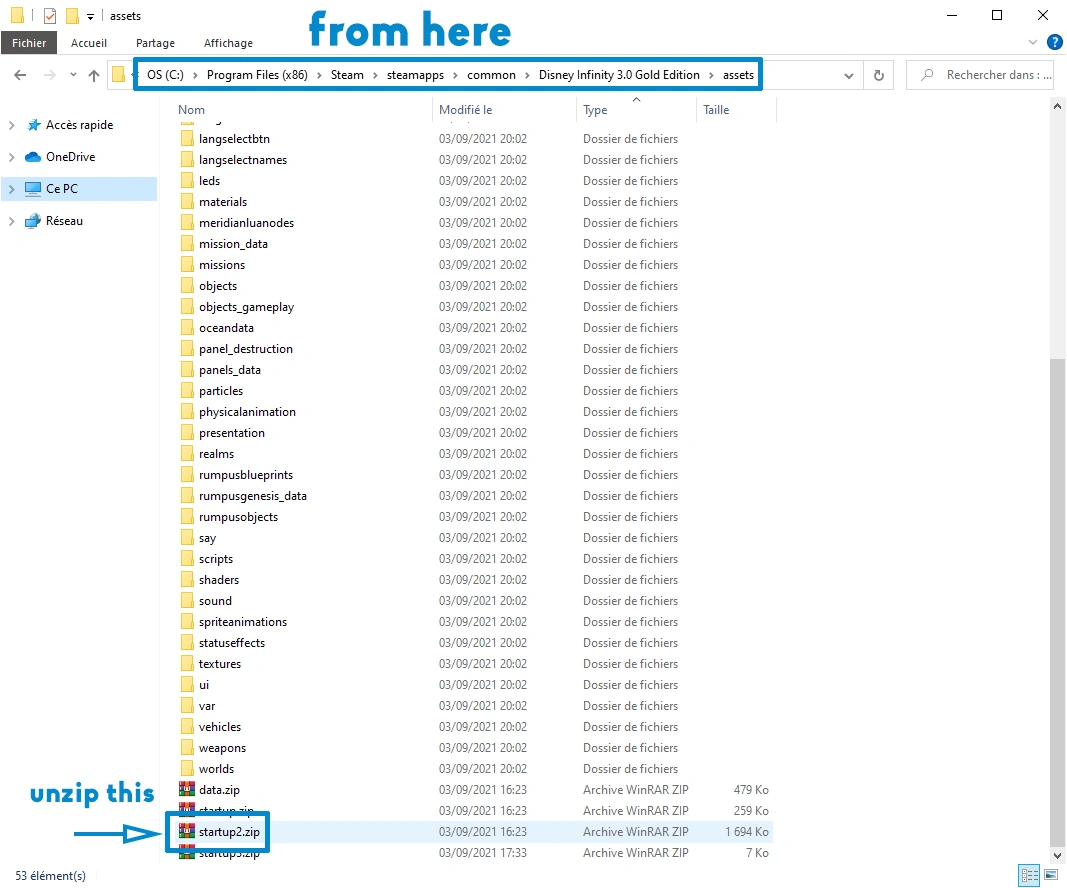1067x888 pixels.
Task: Select the sound folder icon
Action: coord(187,601)
